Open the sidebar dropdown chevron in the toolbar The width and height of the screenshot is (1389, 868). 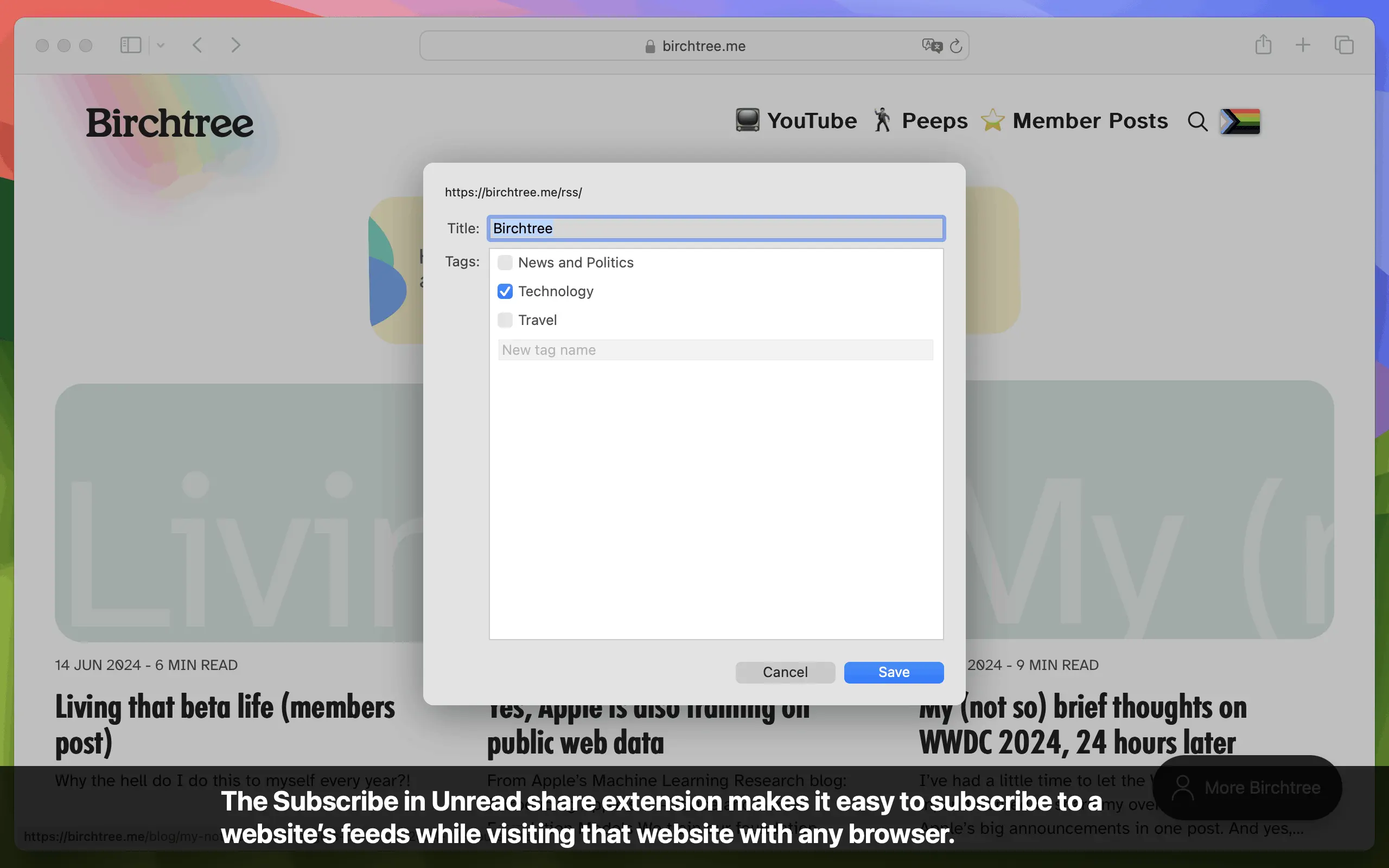pyautogui.click(x=161, y=46)
